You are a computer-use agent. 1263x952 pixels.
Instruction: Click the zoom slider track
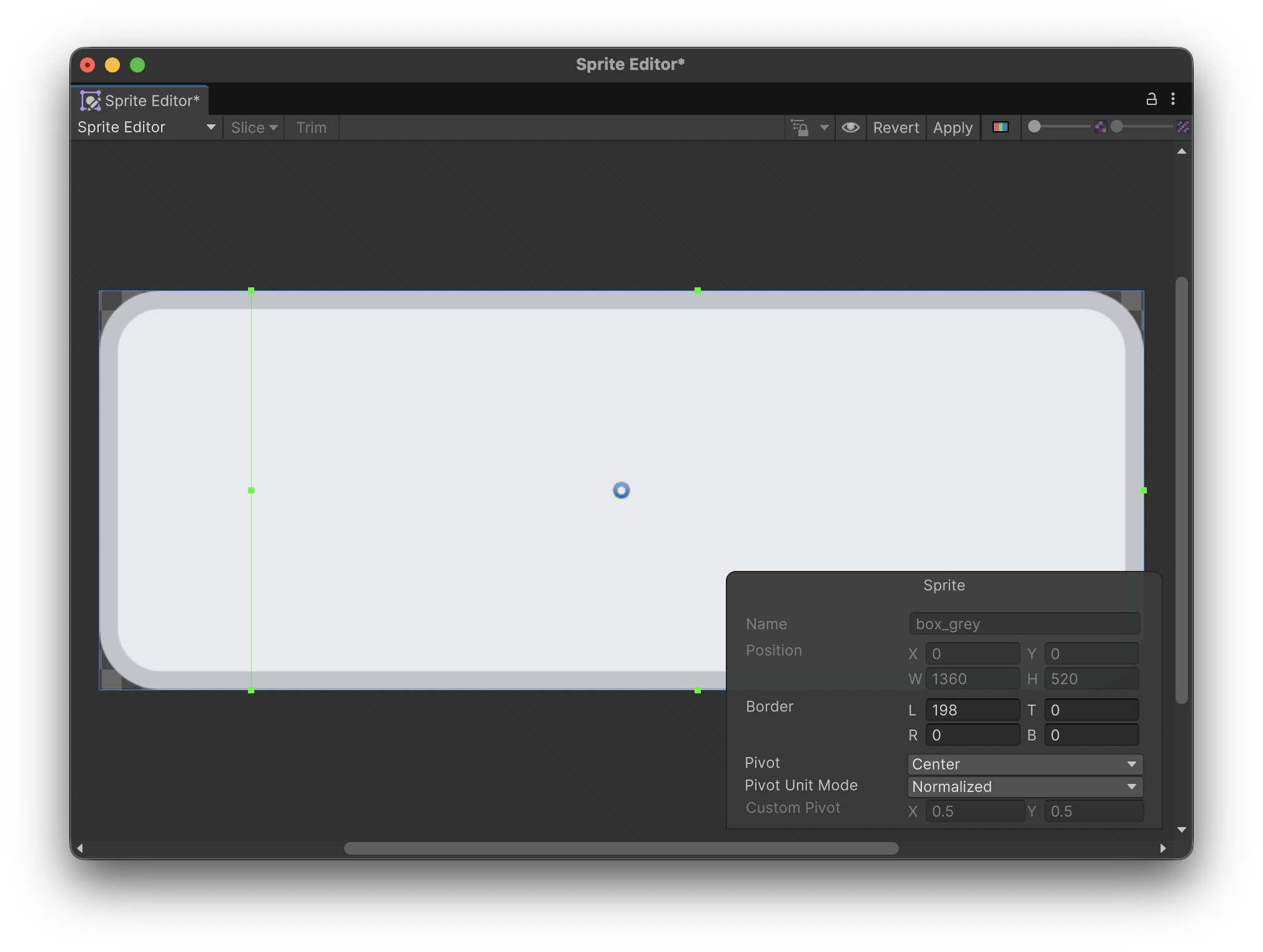coord(1065,127)
